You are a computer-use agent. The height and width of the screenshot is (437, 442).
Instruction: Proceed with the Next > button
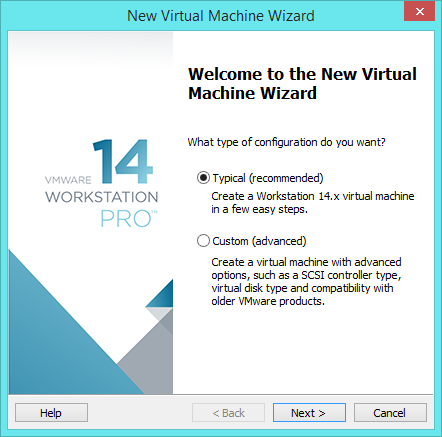(x=309, y=413)
